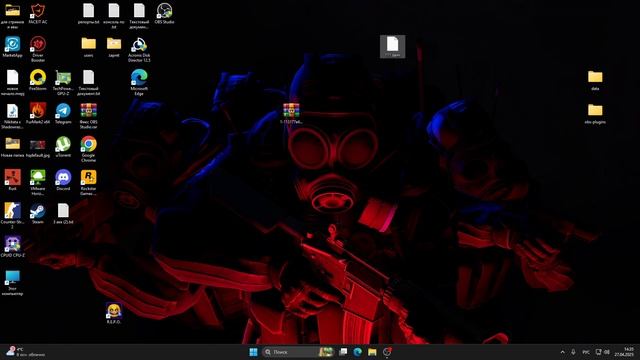
Task: Launch the Rockstar Games launcher shortcut
Action: point(88,182)
